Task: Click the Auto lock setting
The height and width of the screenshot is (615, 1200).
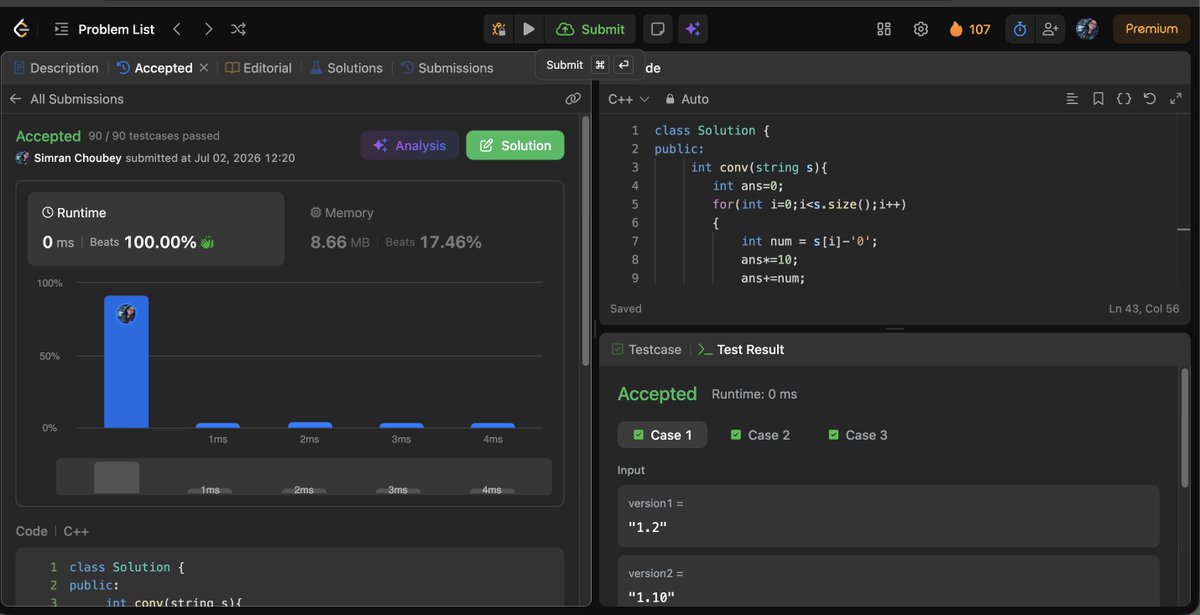Action: point(687,99)
